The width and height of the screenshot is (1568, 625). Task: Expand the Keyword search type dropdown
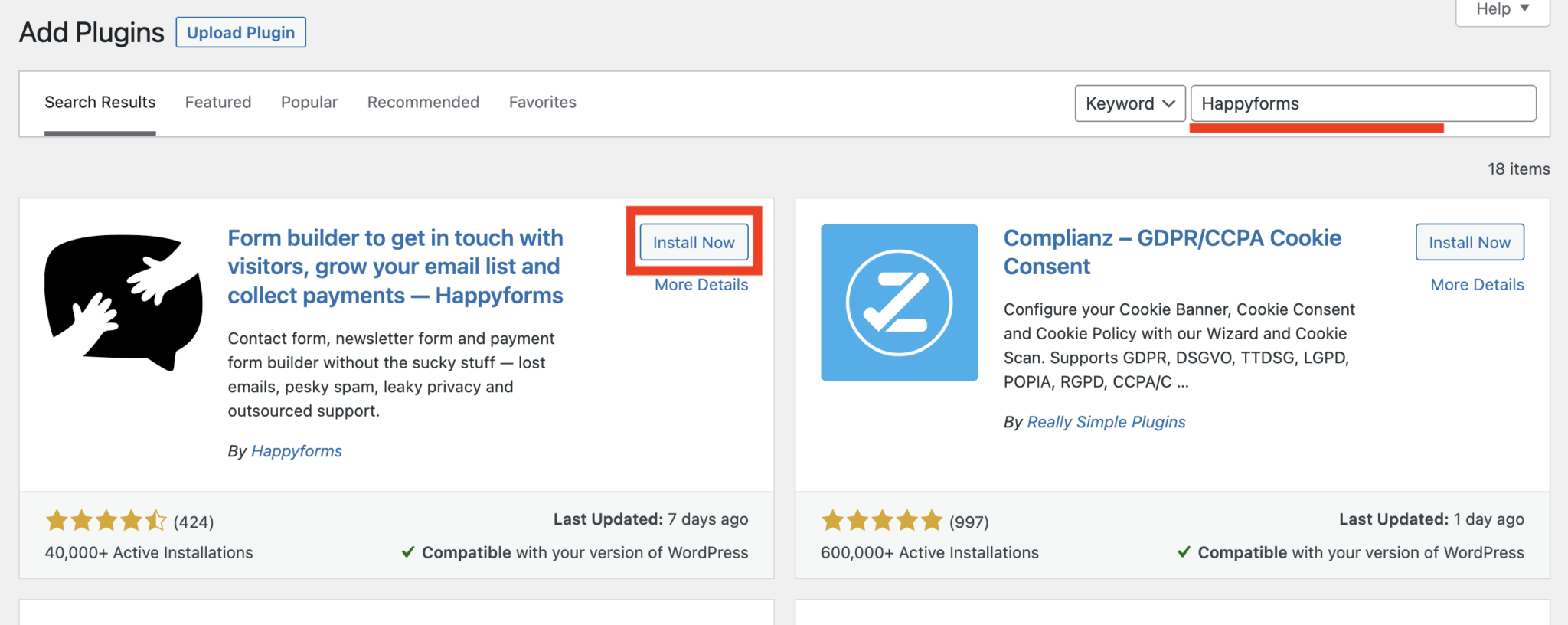click(1129, 103)
